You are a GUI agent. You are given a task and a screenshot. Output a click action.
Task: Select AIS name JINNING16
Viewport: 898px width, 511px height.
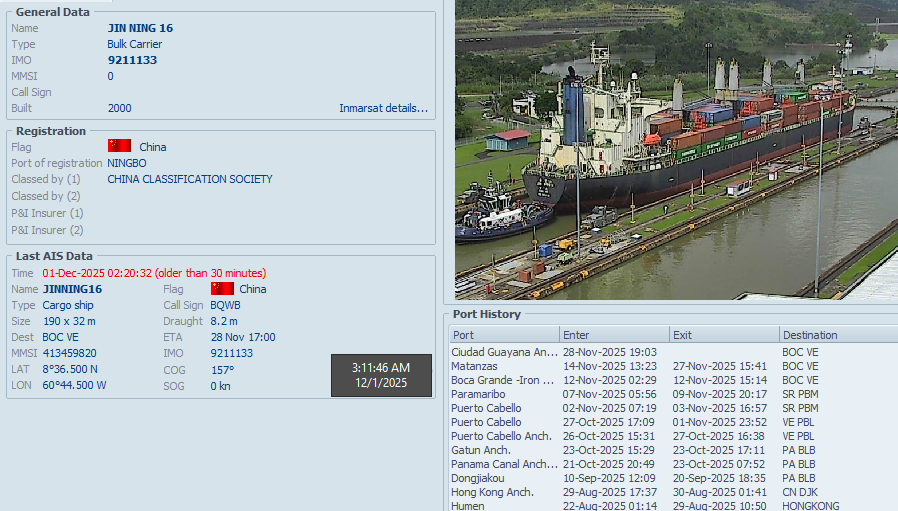tap(72, 289)
